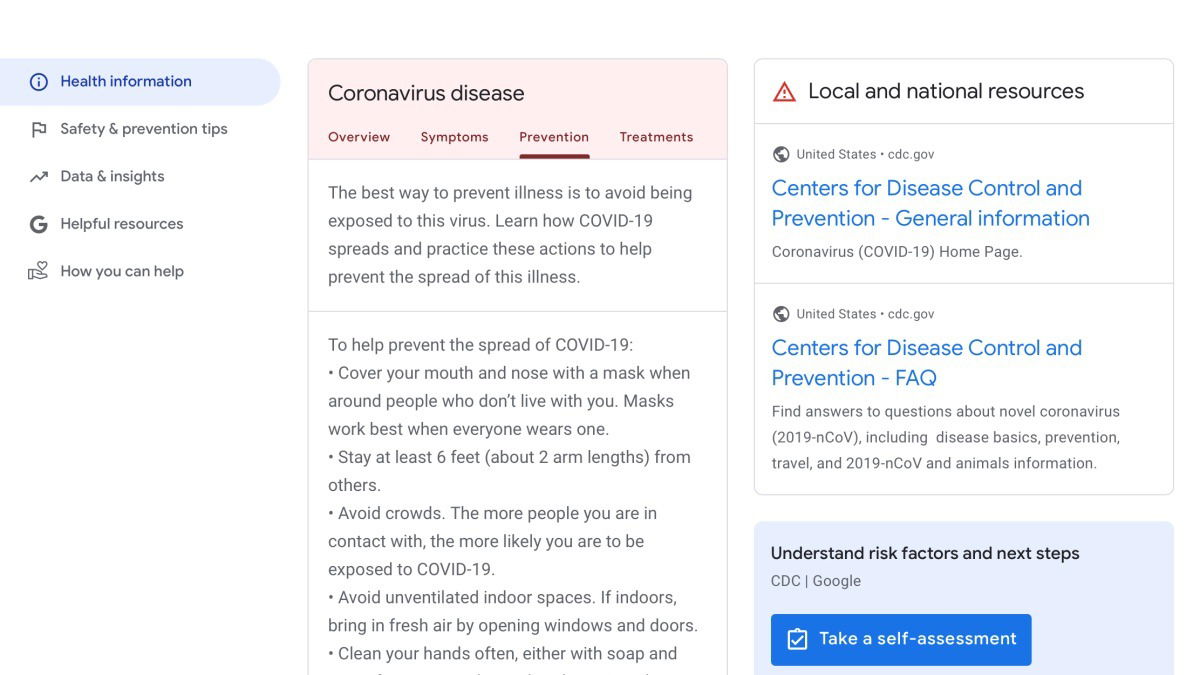The height and width of the screenshot is (675, 1200).
Task: Open the CDC Prevention FAQ link
Action: point(926,363)
